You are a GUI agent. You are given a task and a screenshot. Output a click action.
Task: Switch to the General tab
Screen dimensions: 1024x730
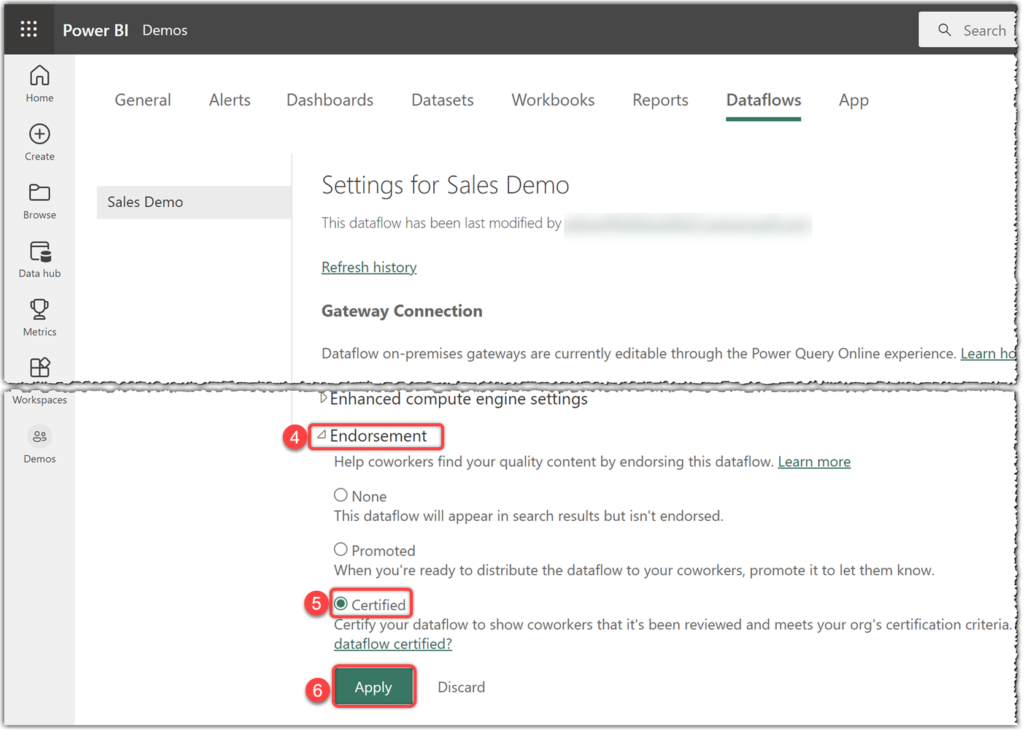pyautogui.click(x=143, y=100)
